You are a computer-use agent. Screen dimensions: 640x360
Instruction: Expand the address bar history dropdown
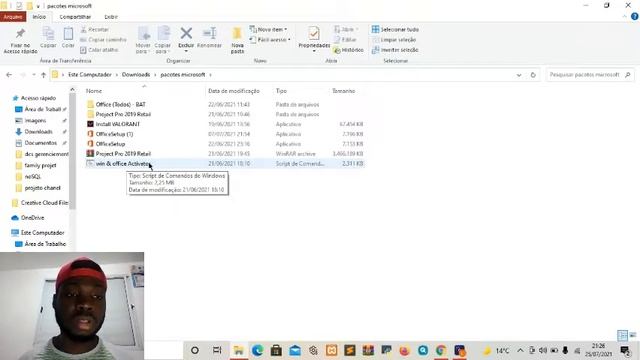[519, 75]
